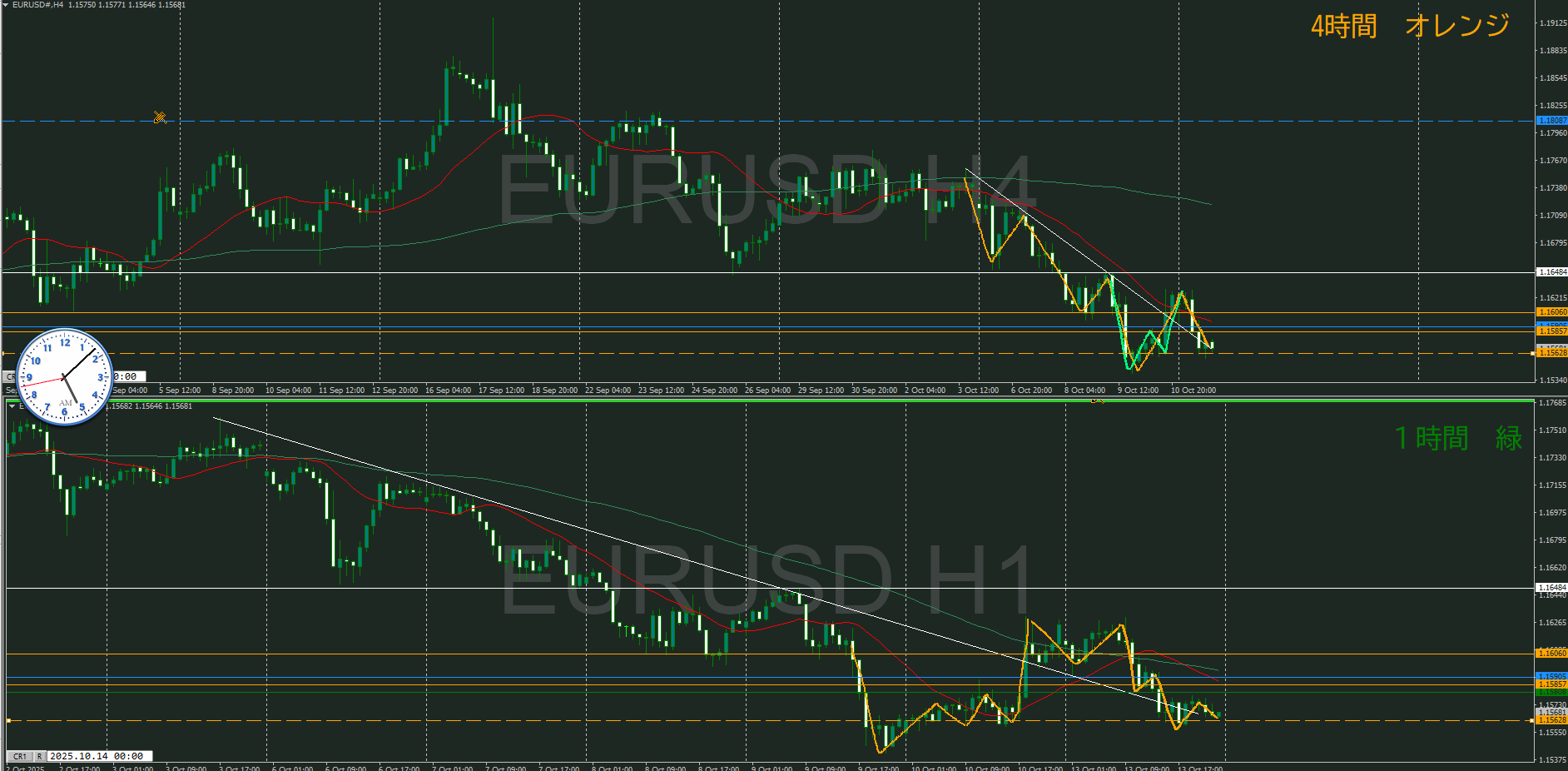Viewport: 1568px width, 771px height.
Task: Select the 1時間 緑 text label
Action: click(1458, 438)
